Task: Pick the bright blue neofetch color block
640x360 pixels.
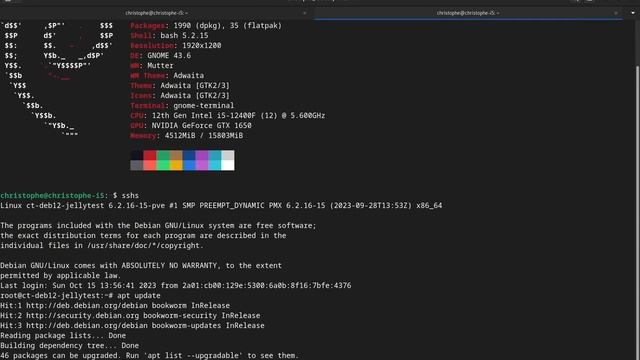Action: tap(189, 165)
